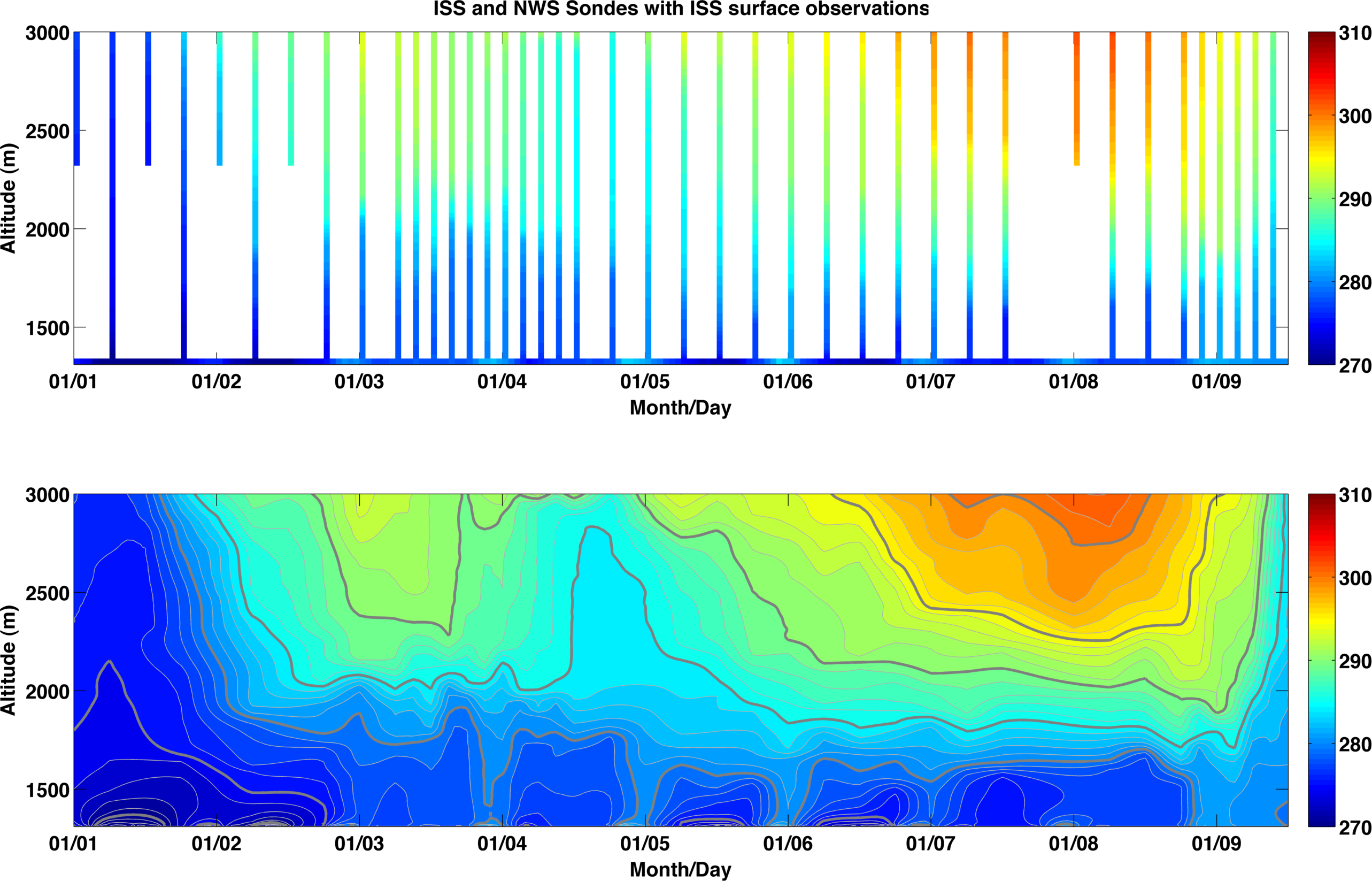Click the '01/03' date tick on contour panel
The image size is (1372, 881).
(359, 843)
